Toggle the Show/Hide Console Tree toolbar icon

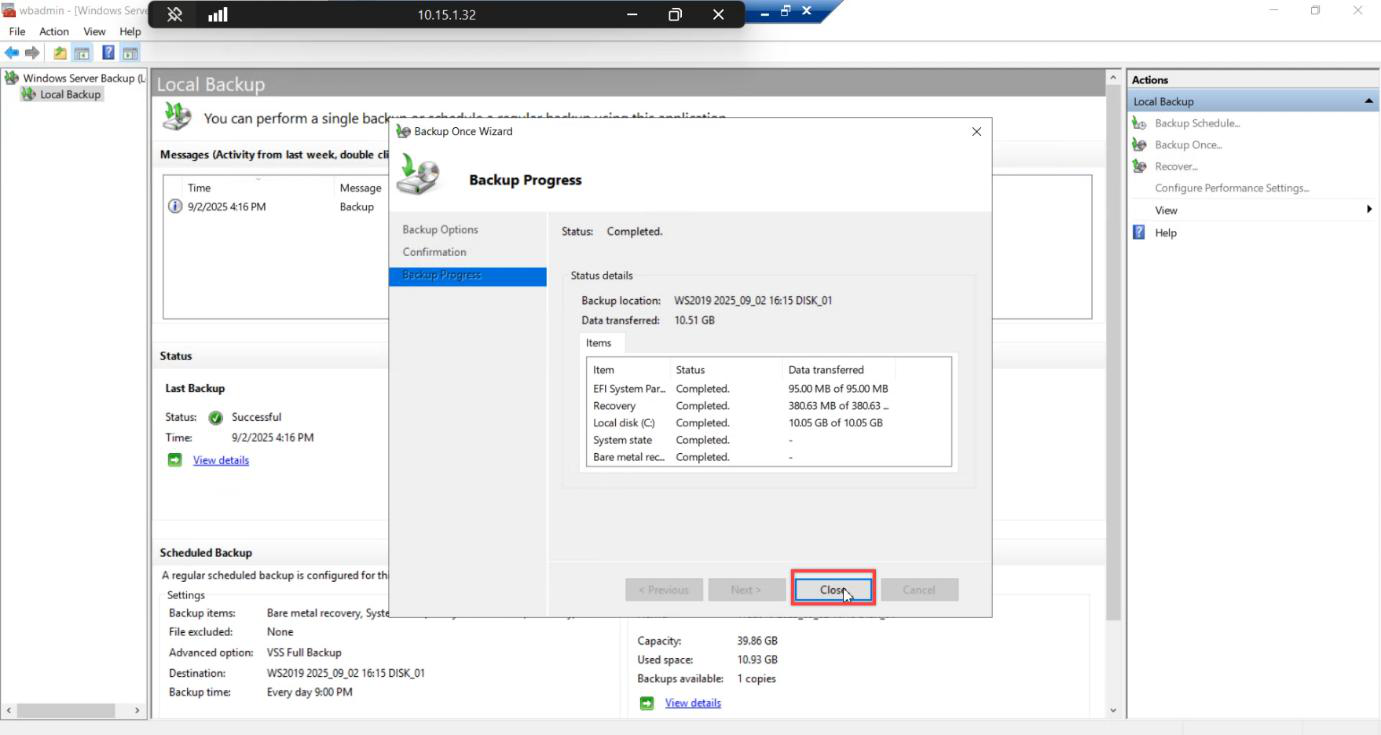point(82,53)
